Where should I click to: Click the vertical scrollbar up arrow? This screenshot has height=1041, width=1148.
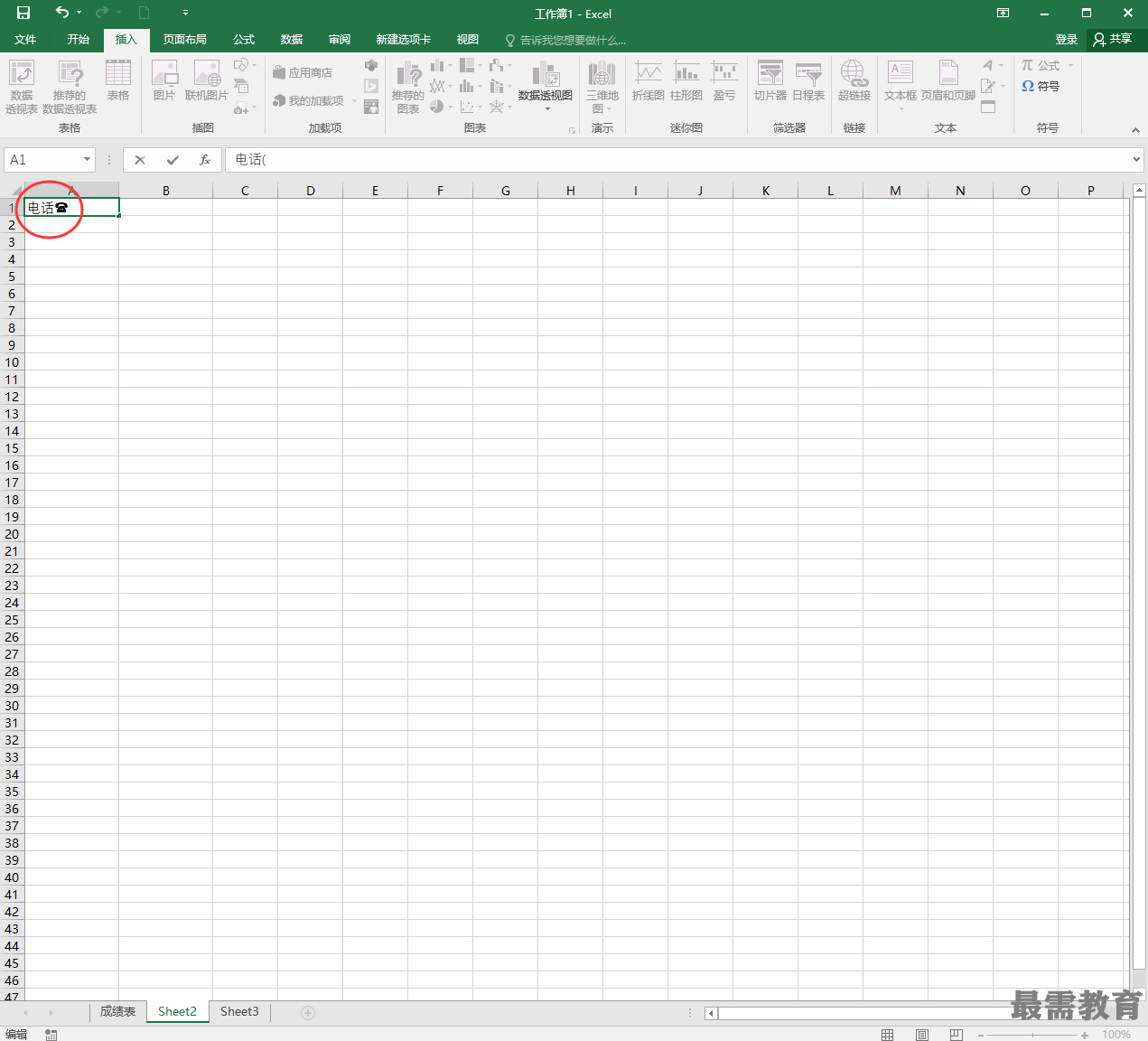(x=1139, y=191)
